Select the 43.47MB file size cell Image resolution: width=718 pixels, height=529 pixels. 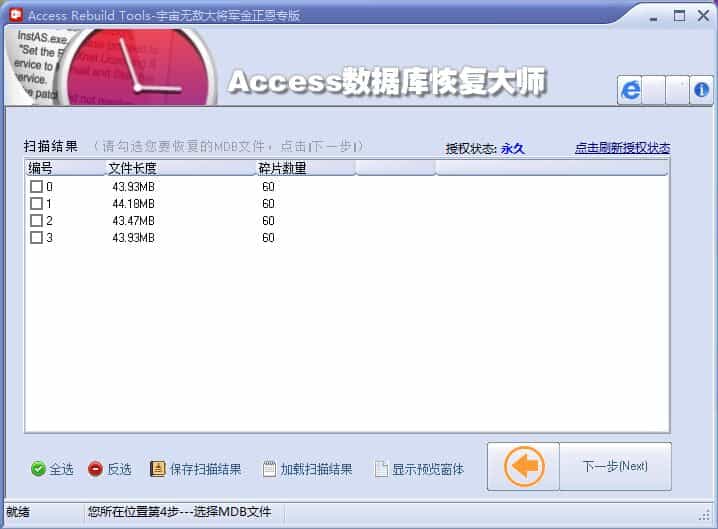(x=133, y=220)
